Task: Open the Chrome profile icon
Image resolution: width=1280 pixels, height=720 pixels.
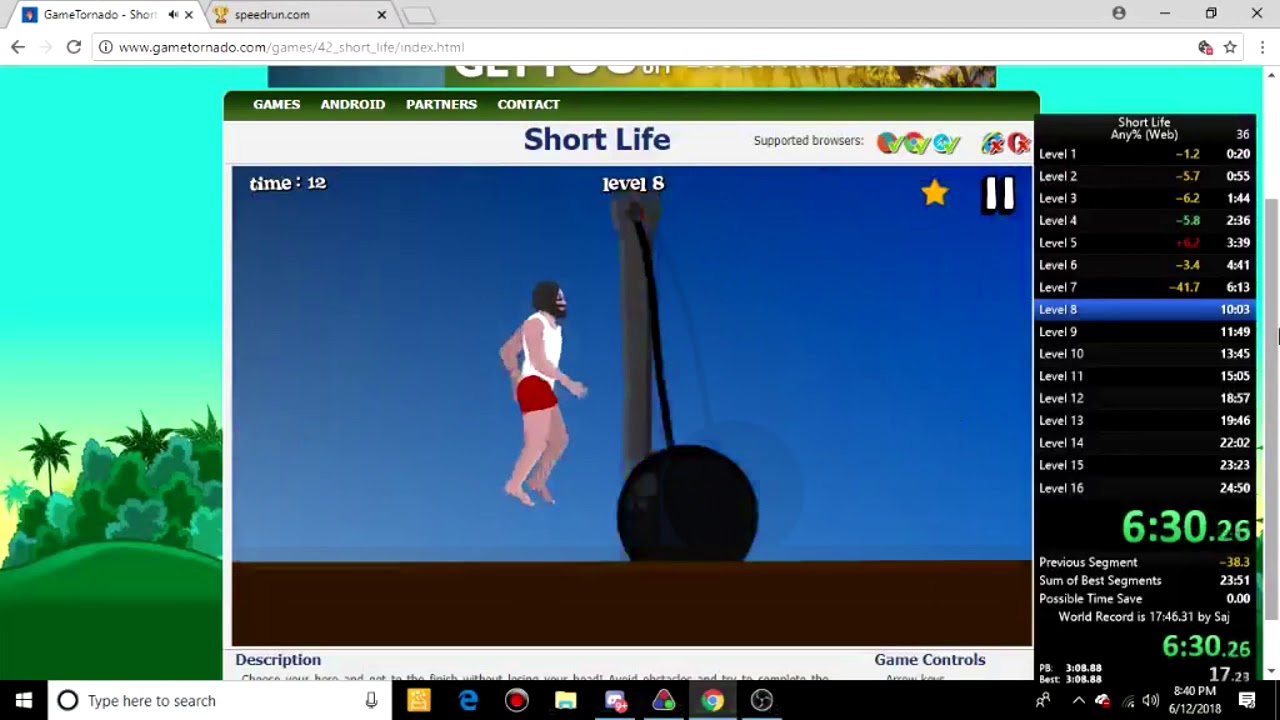Action: tap(1119, 13)
